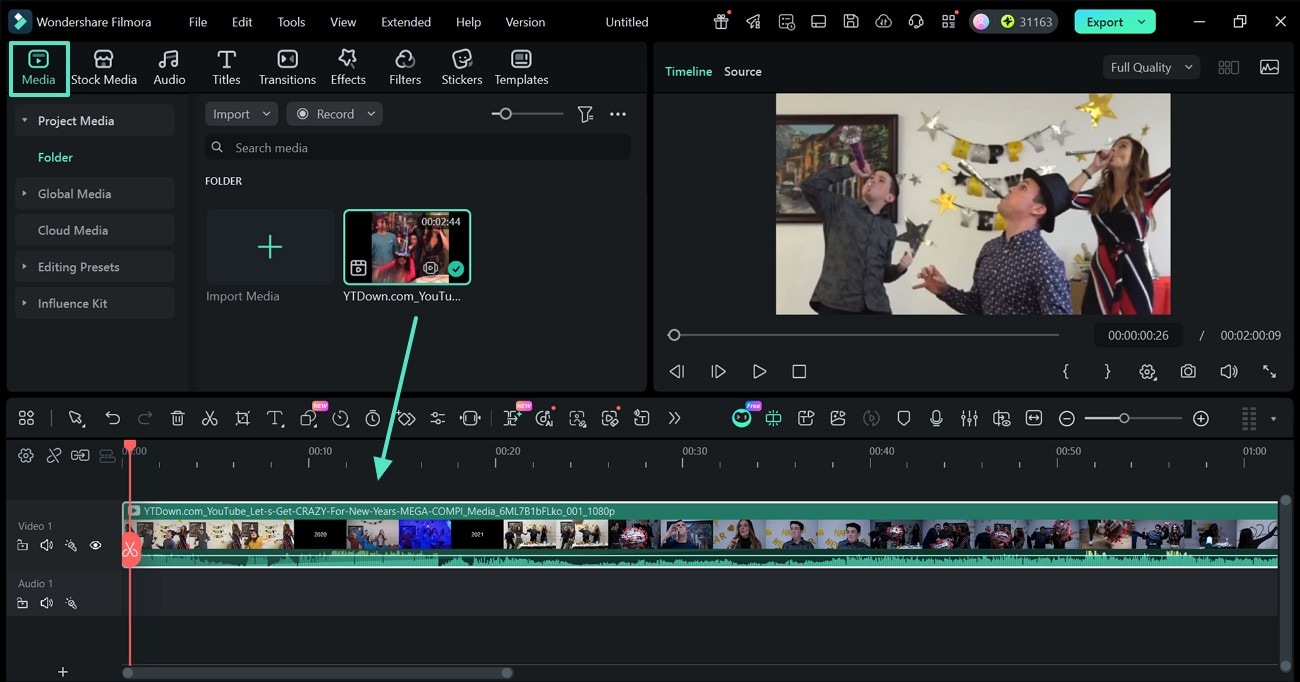Select the Transitions panel
The height and width of the screenshot is (682, 1300).
287,66
